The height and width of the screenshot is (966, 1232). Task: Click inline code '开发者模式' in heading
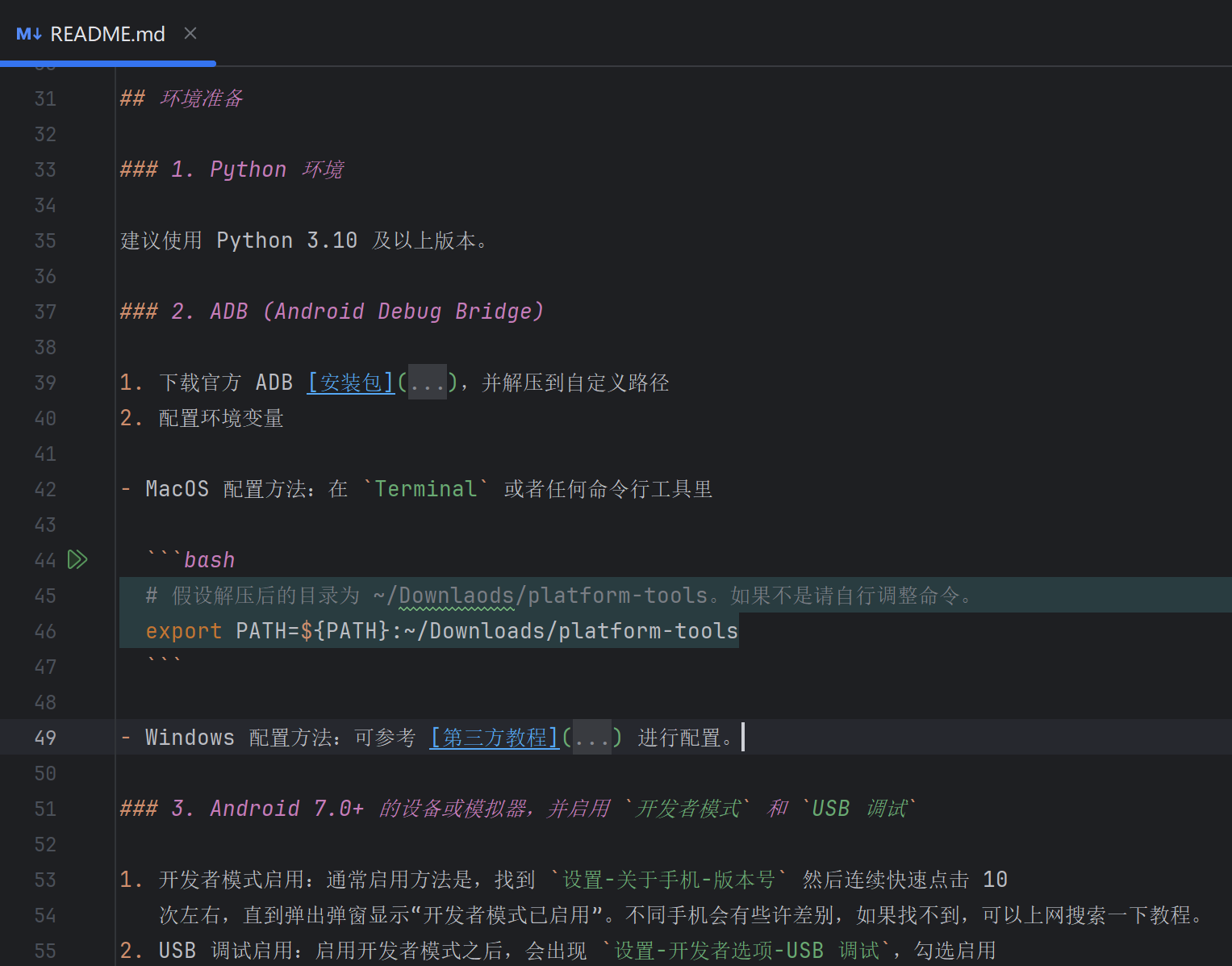tap(688, 809)
